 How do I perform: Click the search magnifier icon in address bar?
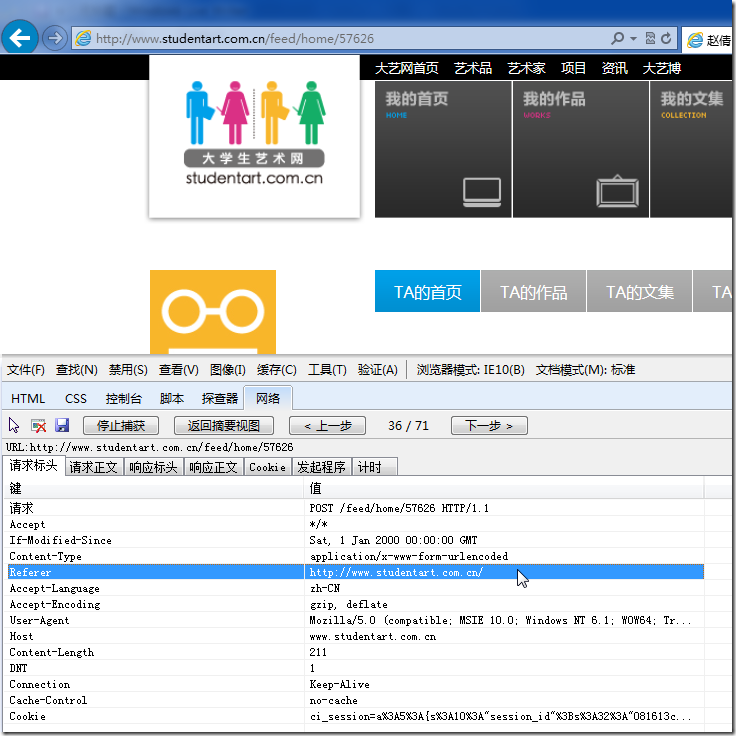point(618,38)
